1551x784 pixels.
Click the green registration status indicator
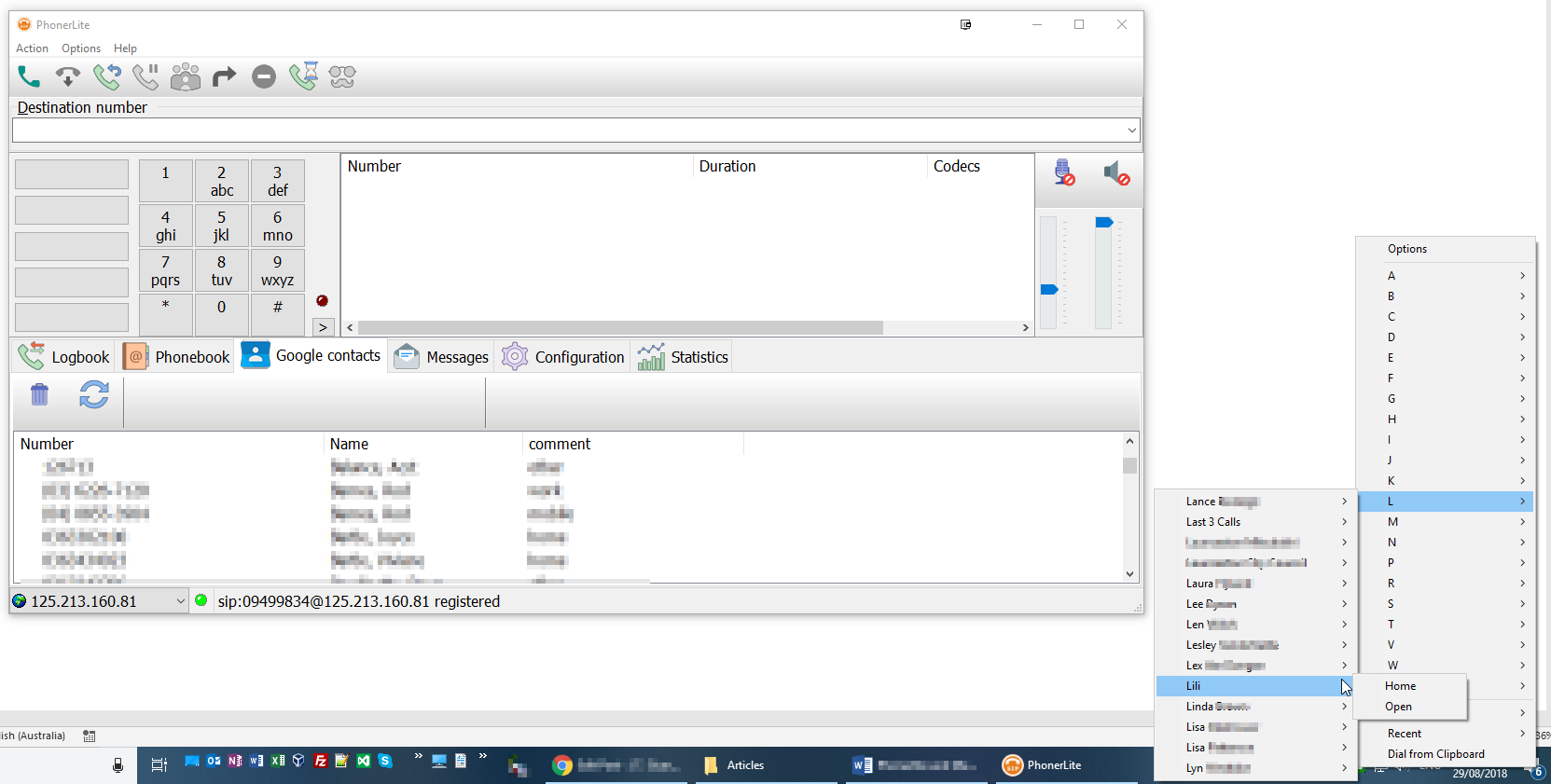[x=201, y=600]
